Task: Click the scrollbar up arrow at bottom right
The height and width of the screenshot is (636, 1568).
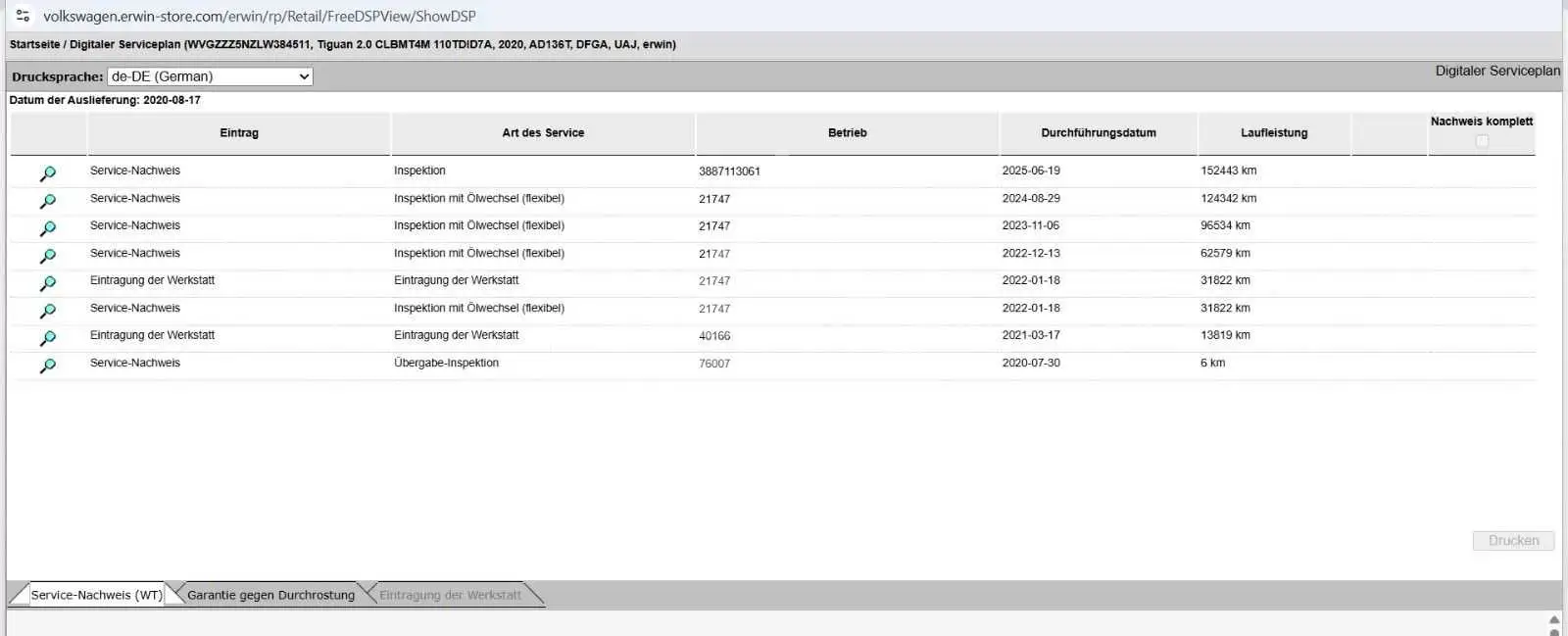Action: click(1554, 619)
